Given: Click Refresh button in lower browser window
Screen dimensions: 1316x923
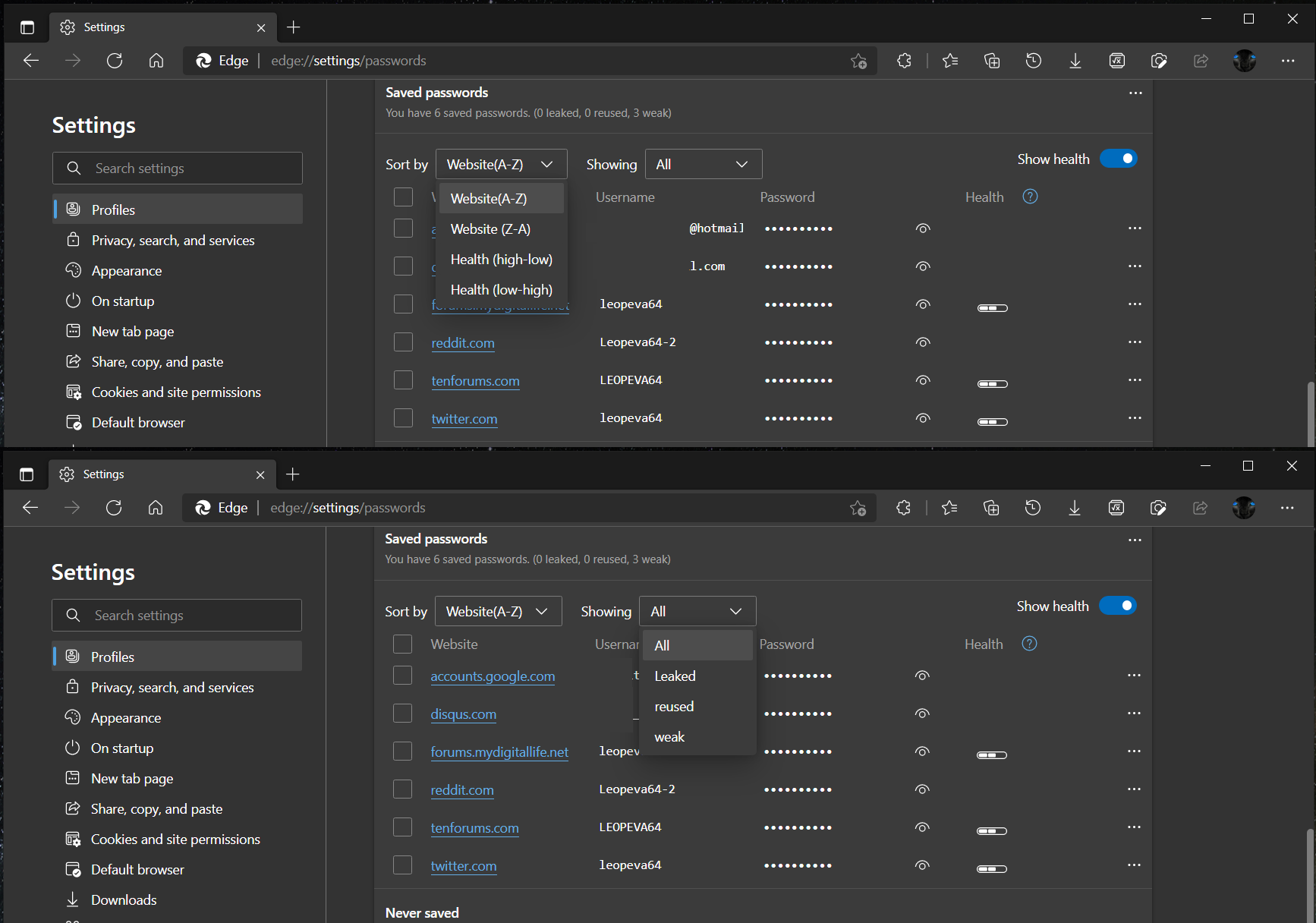Looking at the screenshot, I should [114, 508].
